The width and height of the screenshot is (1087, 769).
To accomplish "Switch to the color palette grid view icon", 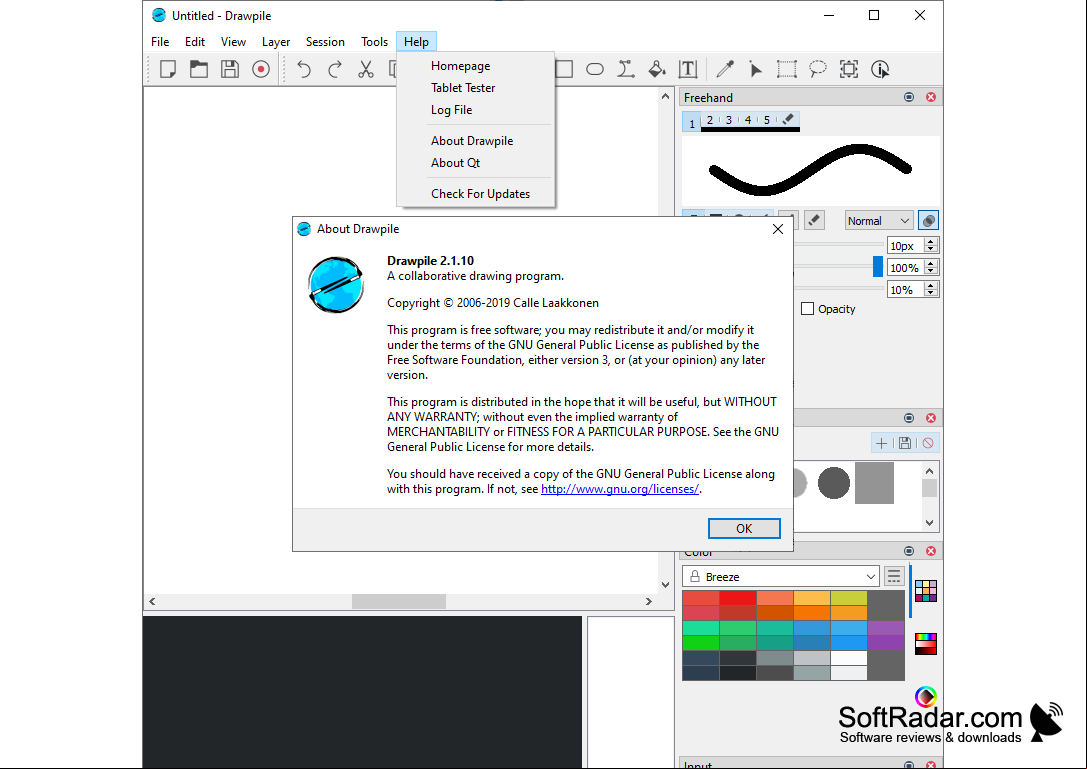I will pyautogui.click(x=925, y=591).
